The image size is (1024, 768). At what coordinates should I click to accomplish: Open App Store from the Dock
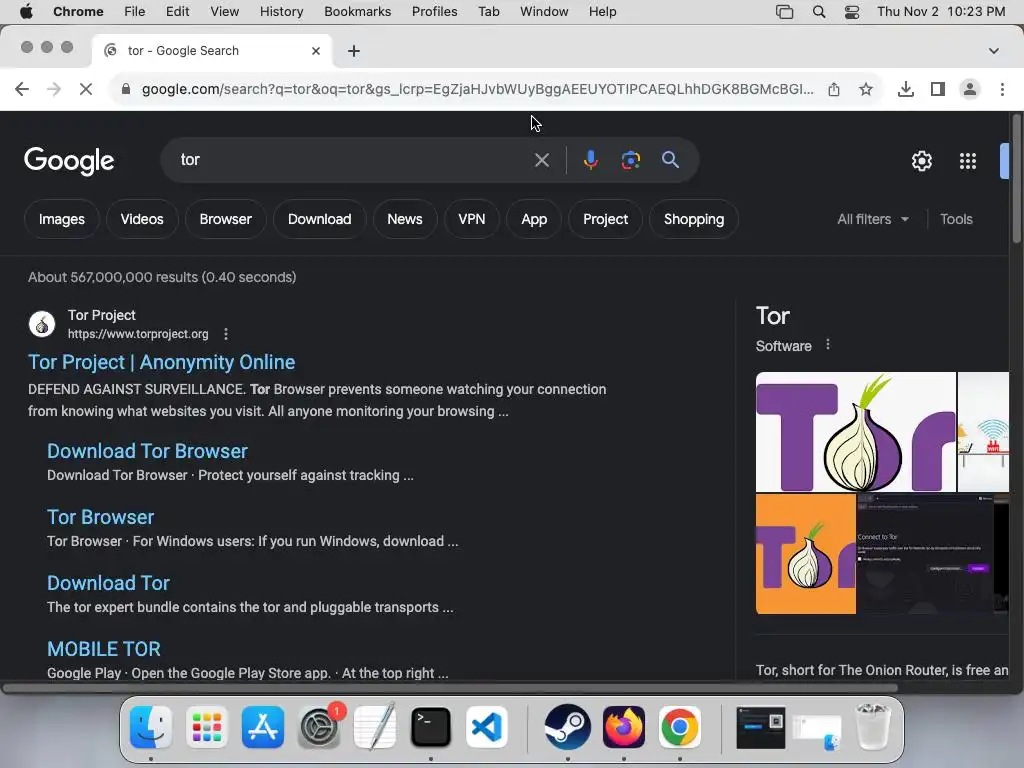263,727
